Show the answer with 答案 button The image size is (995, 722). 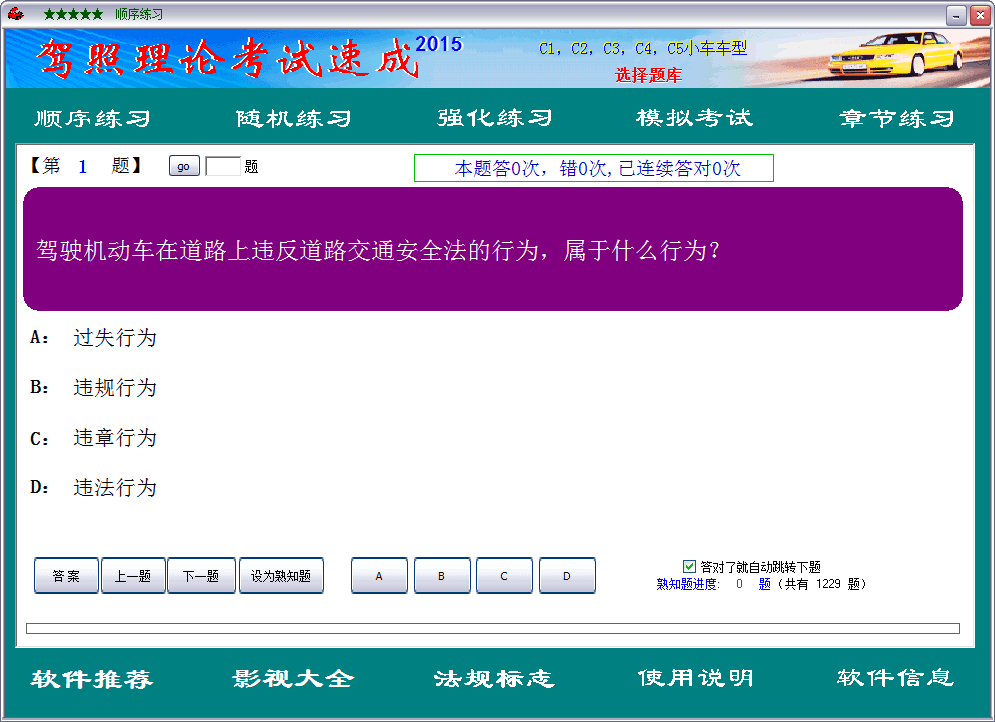tap(66, 576)
